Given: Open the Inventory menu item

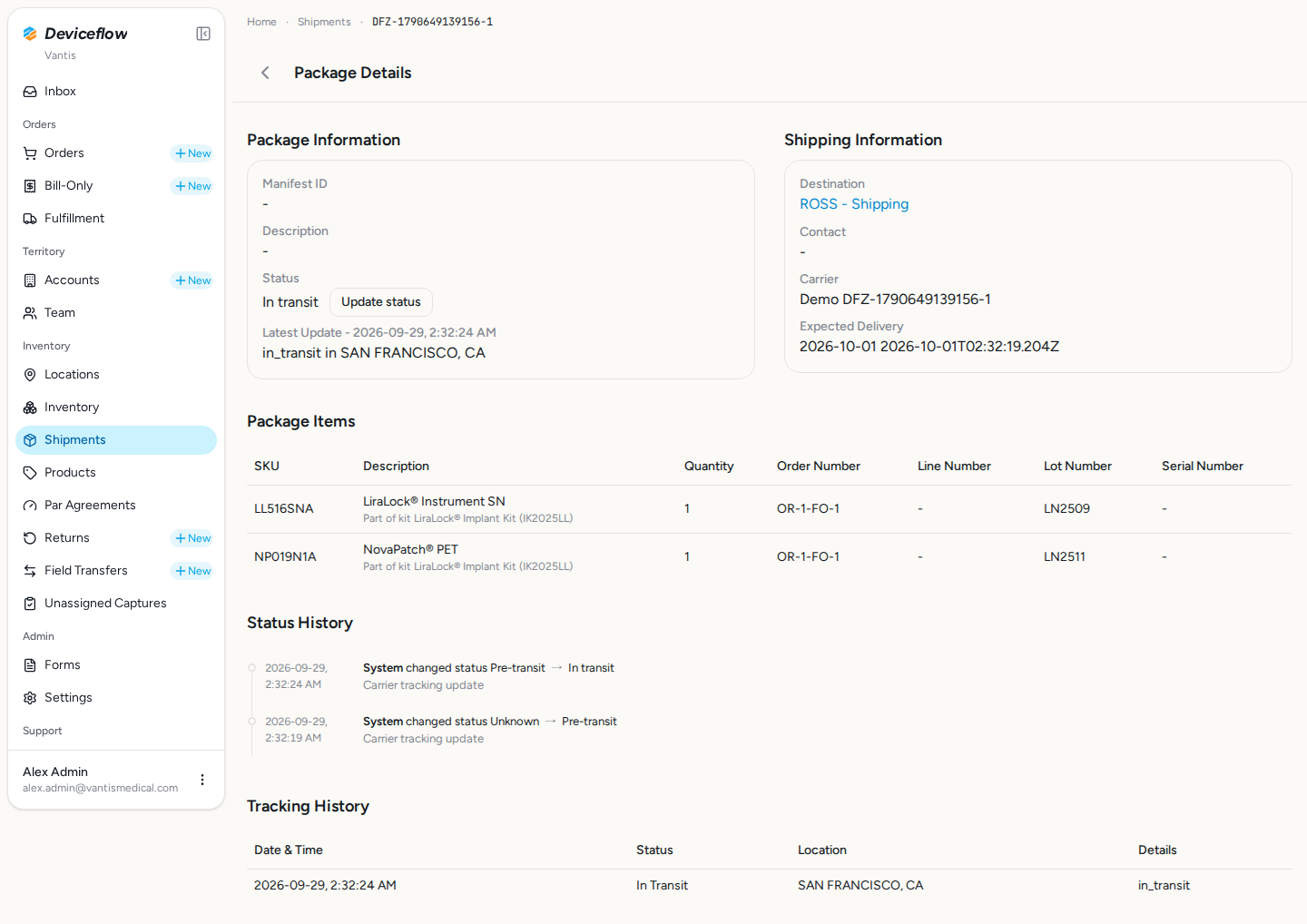Looking at the screenshot, I should [x=116, y=408].
